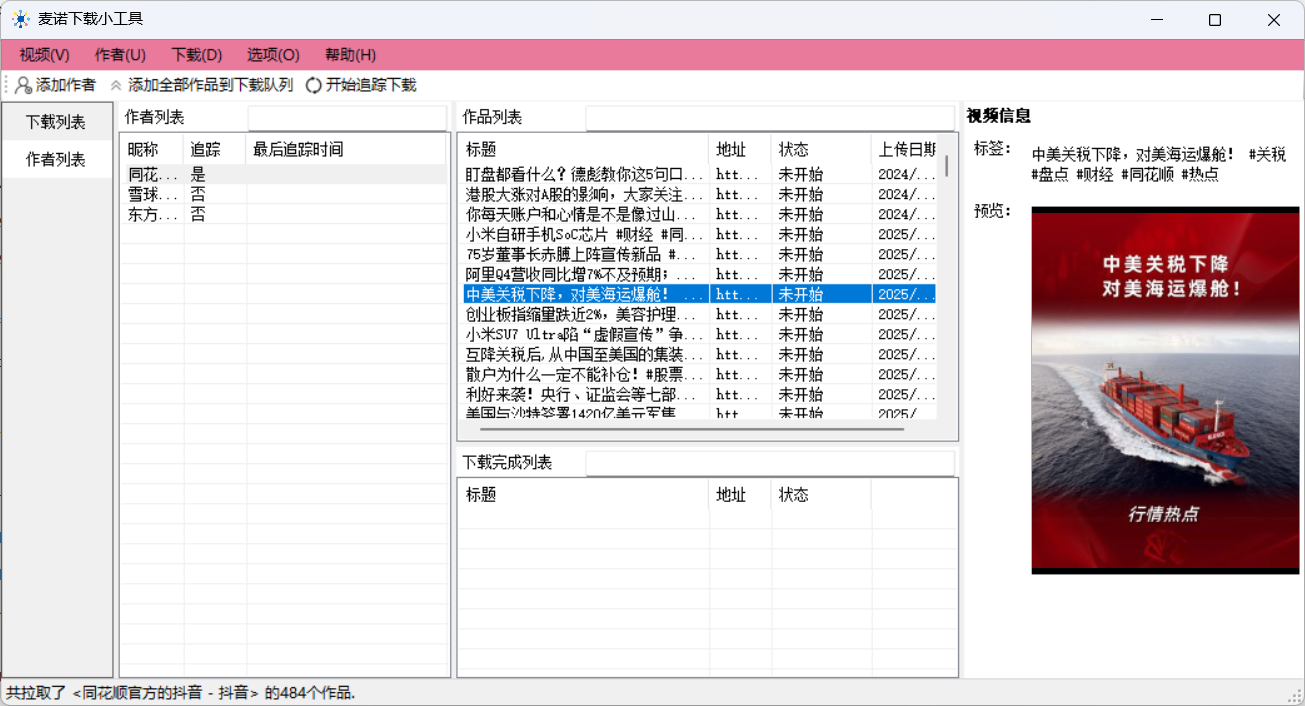Click the 最后追踪时间 column header
Screen dimensions: 1305x706
click(346, 150)
